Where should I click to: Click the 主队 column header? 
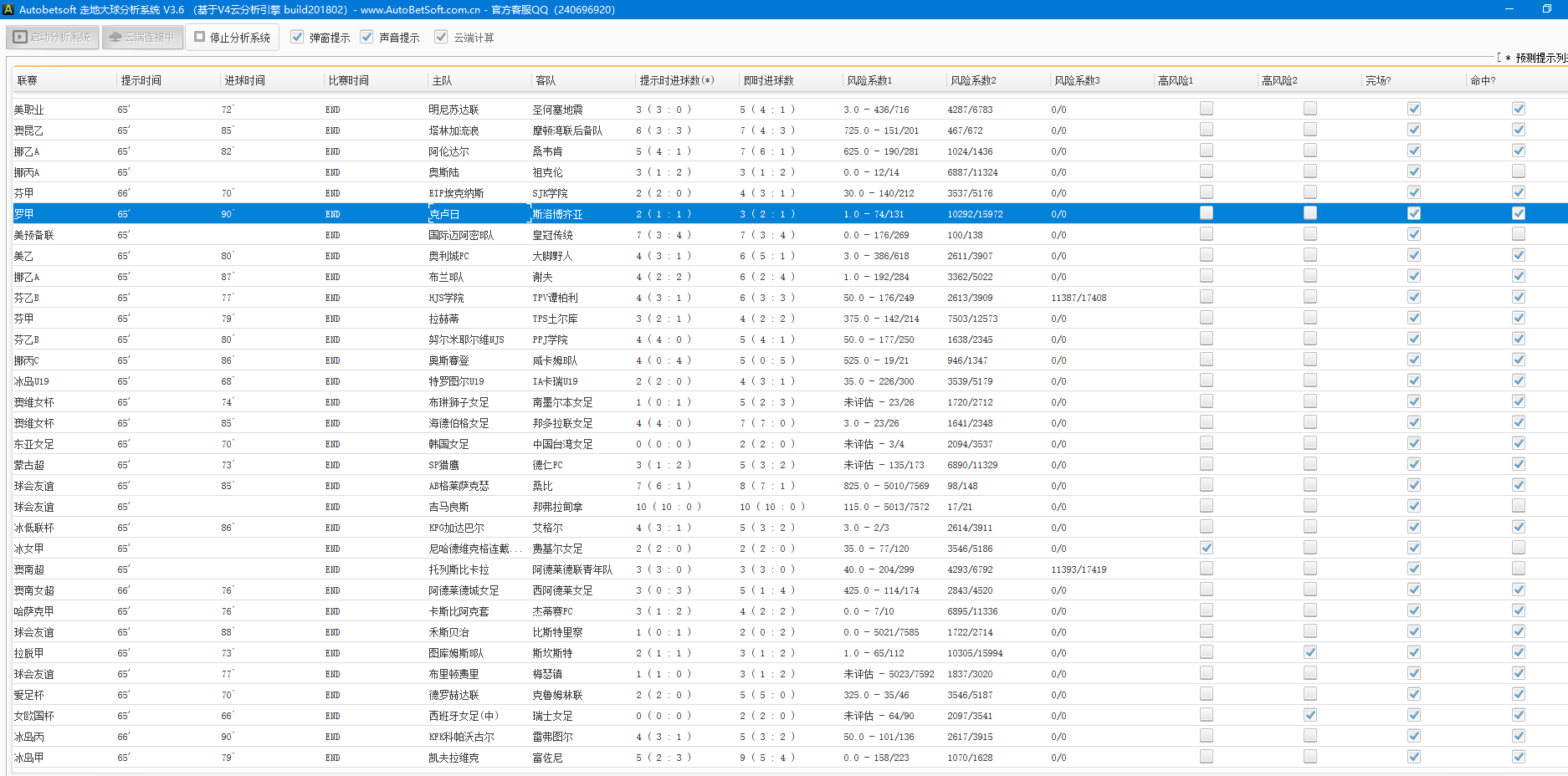tap(442, 81)
